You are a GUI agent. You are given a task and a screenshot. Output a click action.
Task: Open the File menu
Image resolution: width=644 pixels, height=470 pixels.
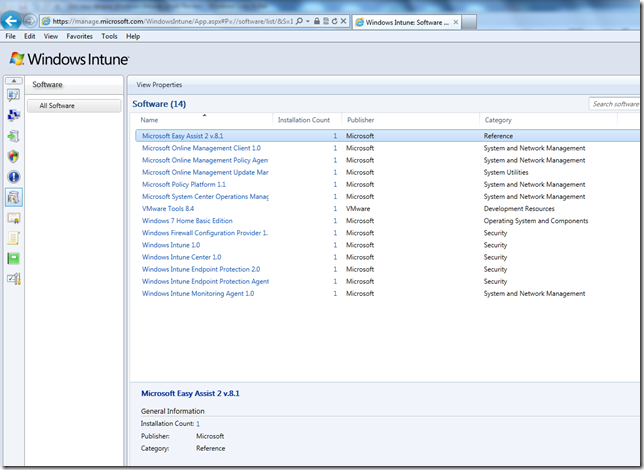coord(10,36)
